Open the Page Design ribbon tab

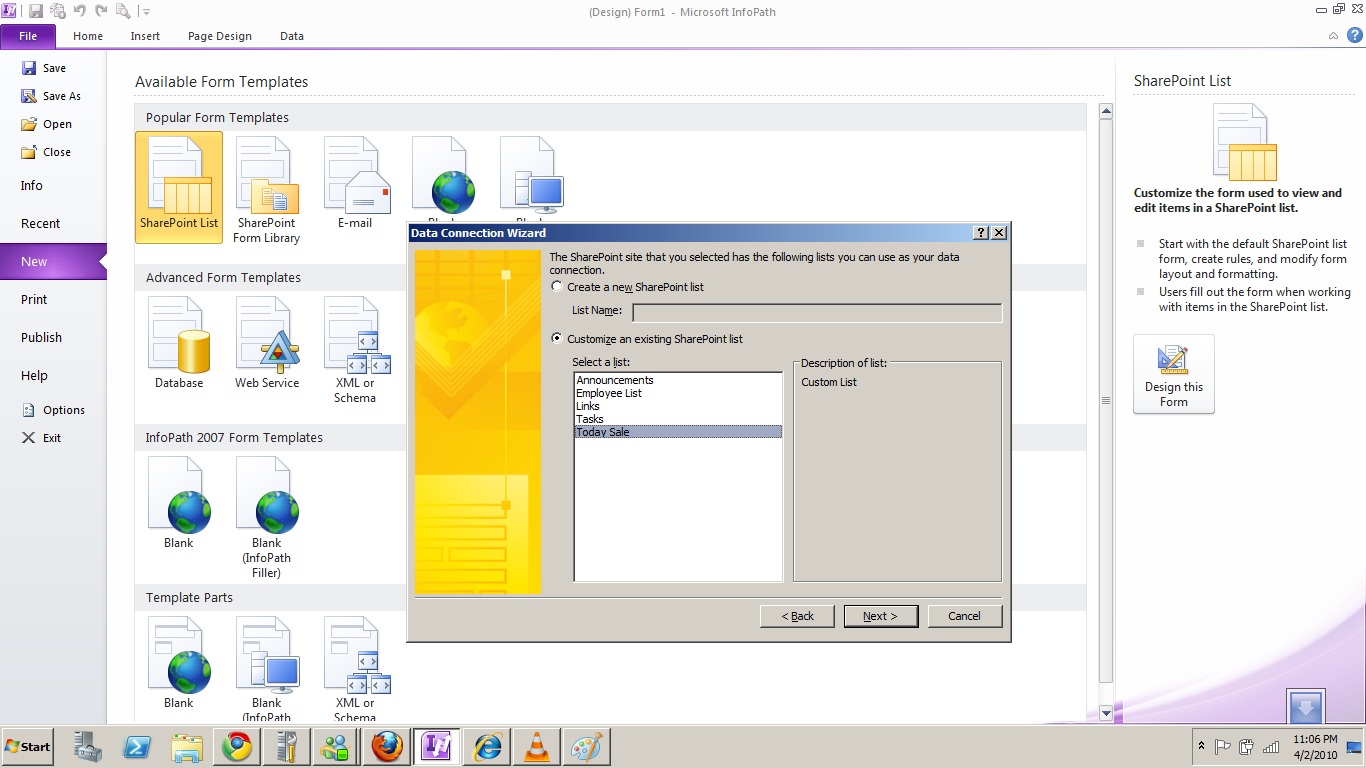click(x=220, y=36)
